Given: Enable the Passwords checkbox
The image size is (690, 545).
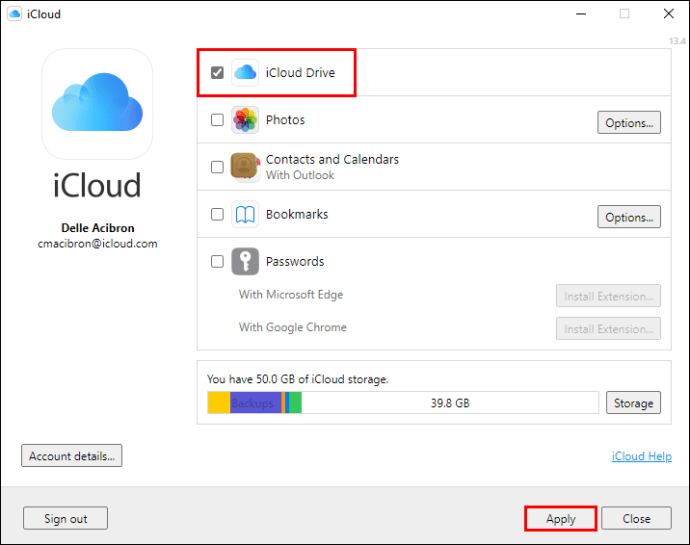Looking at the screenshot, I should [x=217, y=262].
